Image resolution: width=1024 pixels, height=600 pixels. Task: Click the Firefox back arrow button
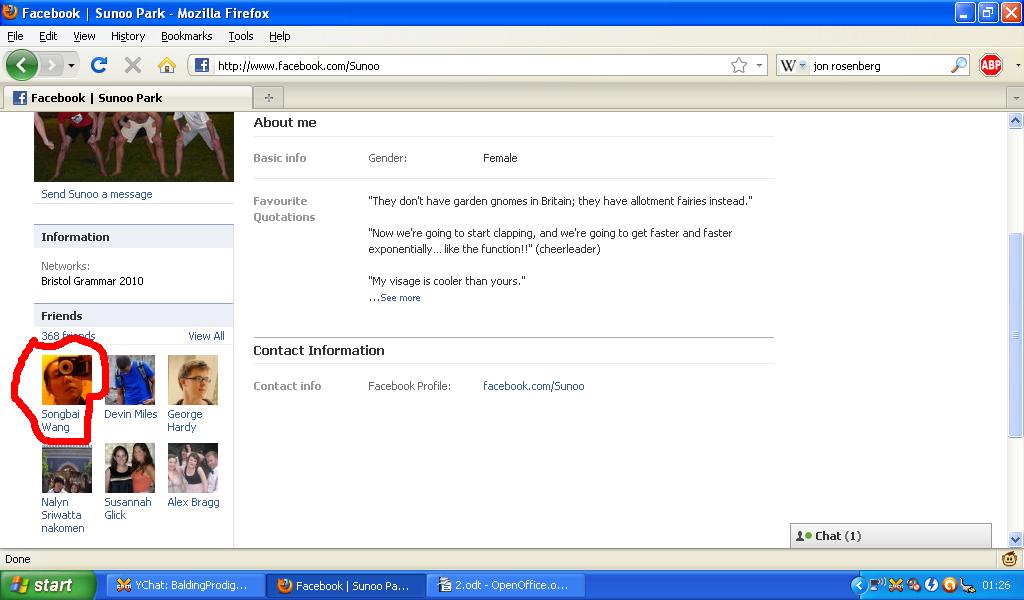(22, 65)
